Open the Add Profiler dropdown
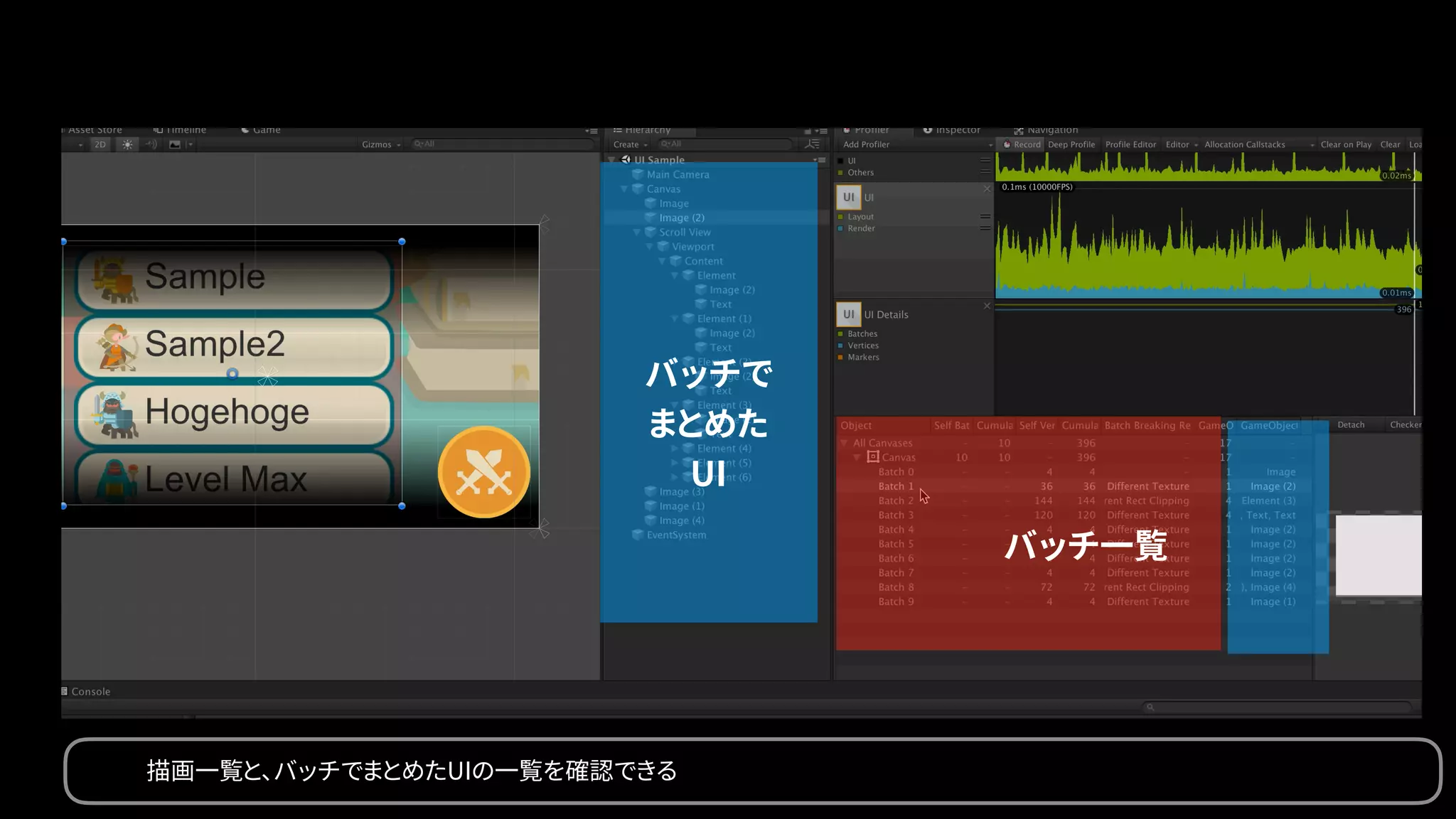This screenshot has height=819, width=1456. 917,144
